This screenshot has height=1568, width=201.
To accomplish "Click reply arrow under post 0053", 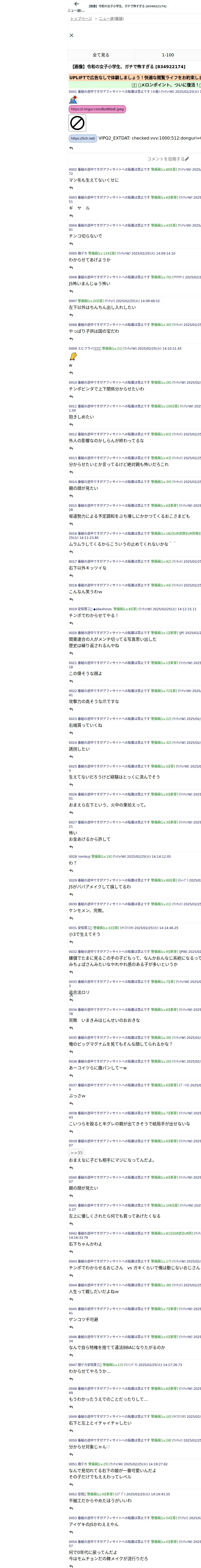I will (x=71, y=1532).
